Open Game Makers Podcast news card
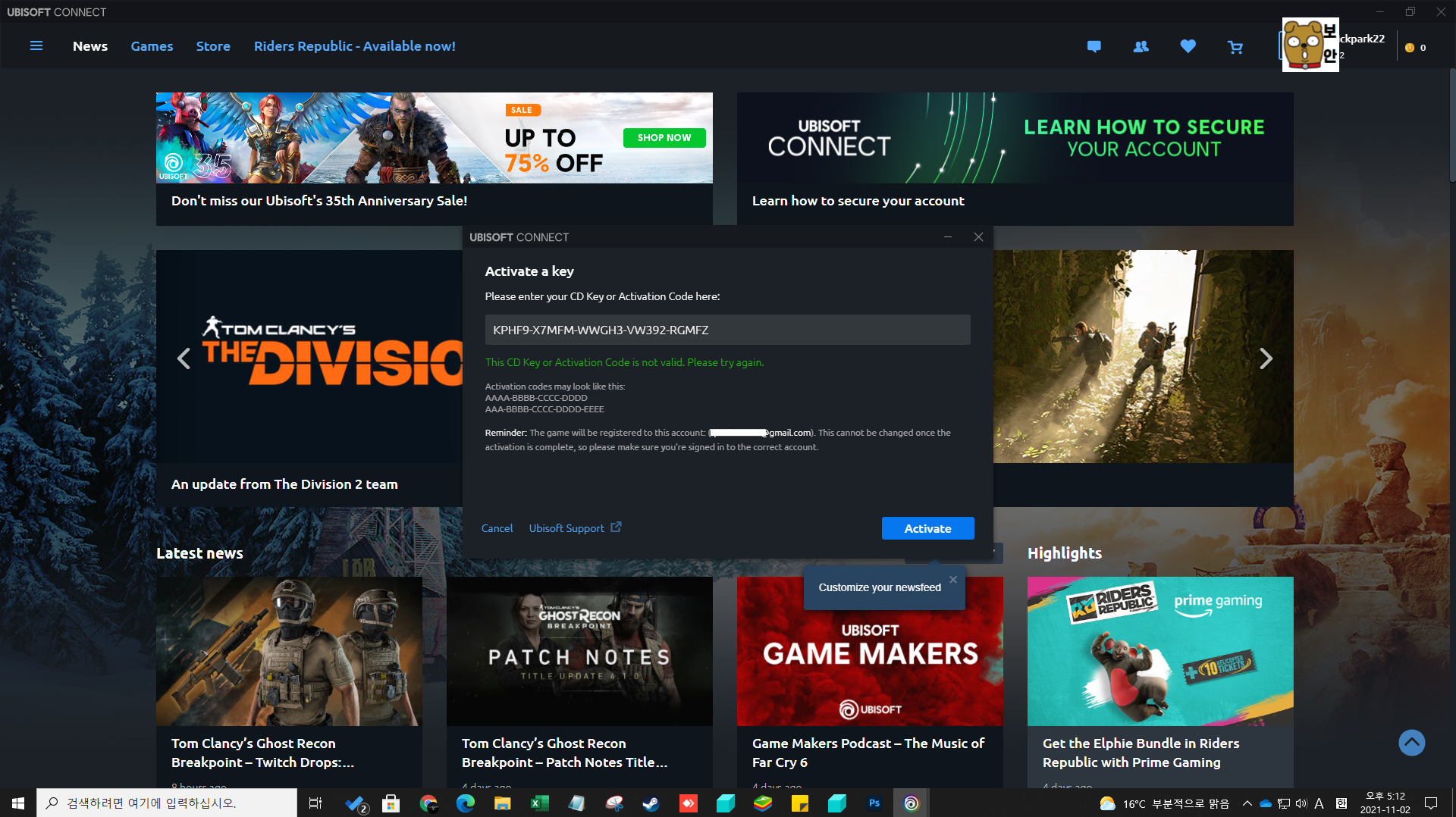The image size is (1456, 817). pyautogui.click(x=870, y=682)
